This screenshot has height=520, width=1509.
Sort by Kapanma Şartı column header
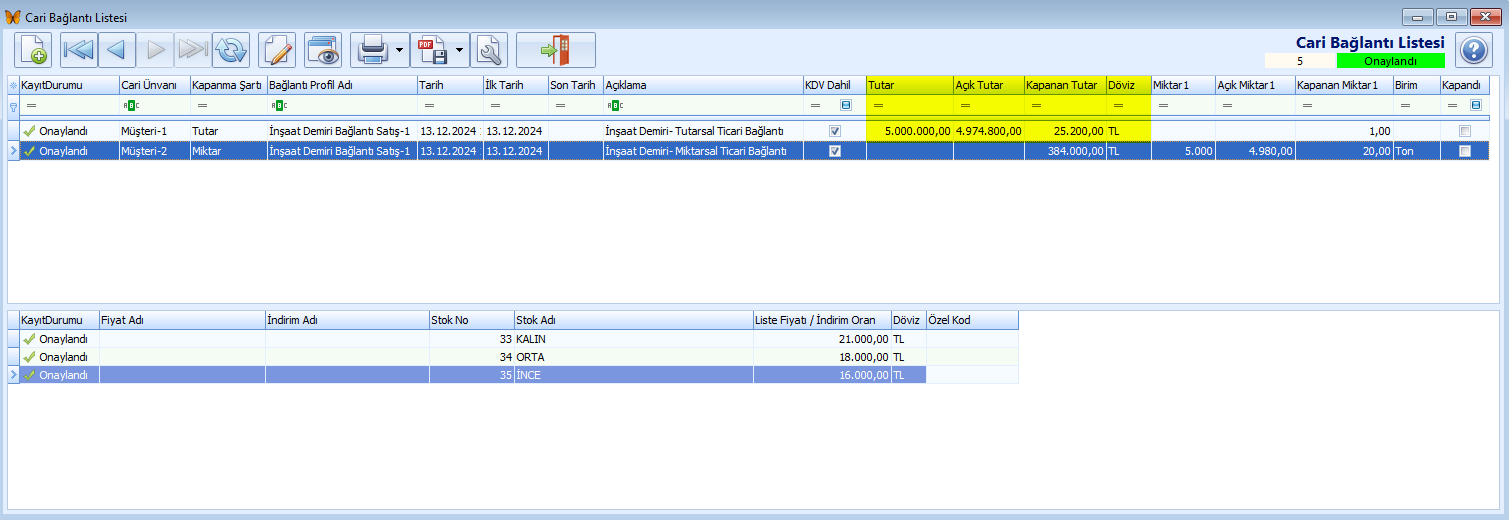(228, 85)
